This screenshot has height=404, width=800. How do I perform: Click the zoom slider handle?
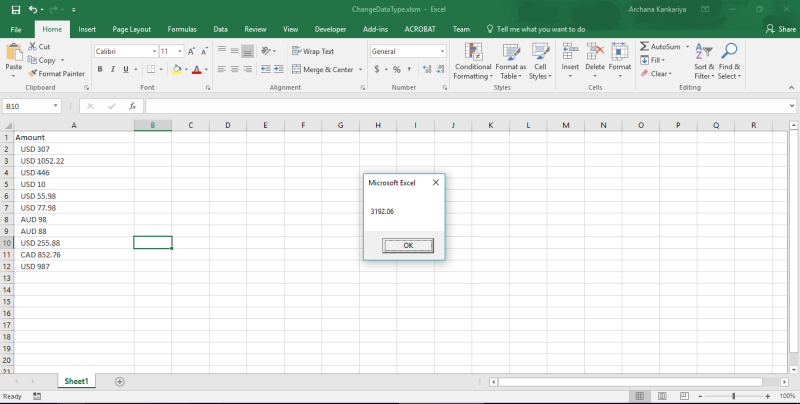click(734, 396)
